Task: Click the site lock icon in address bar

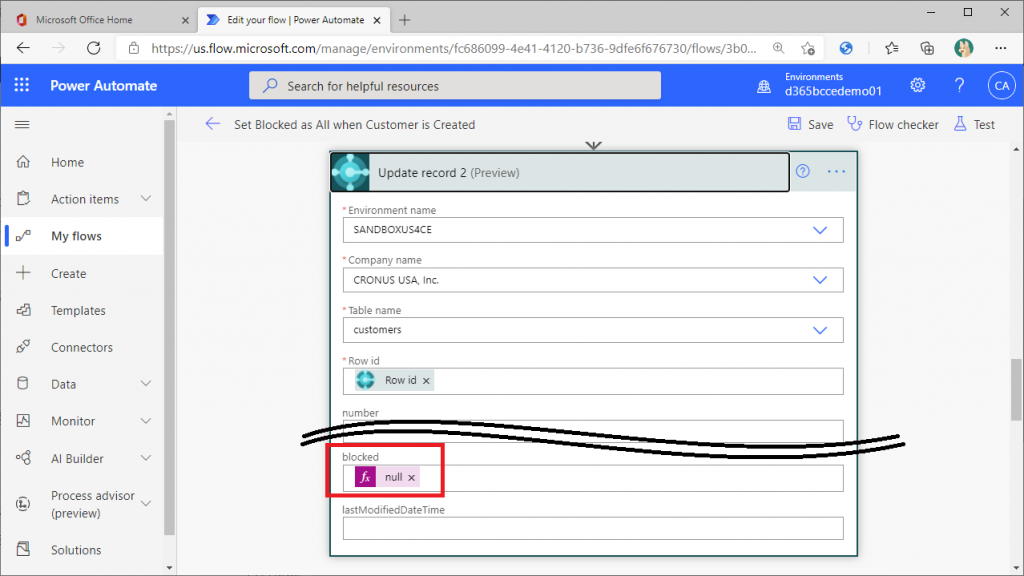Action: pyautogui.click(x=134, y=48)
